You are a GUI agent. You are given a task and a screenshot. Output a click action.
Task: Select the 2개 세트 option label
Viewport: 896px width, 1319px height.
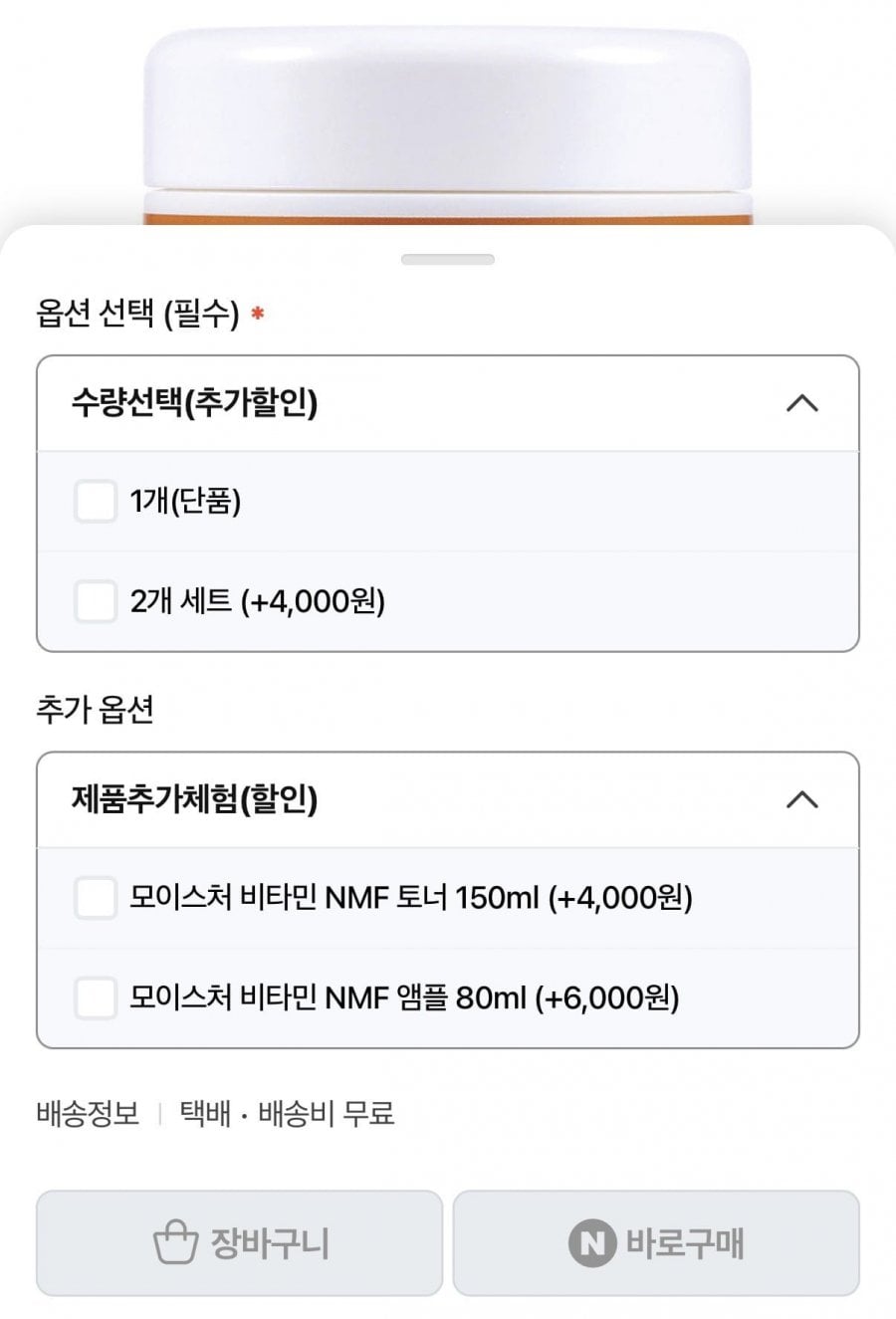click(257, 601)
